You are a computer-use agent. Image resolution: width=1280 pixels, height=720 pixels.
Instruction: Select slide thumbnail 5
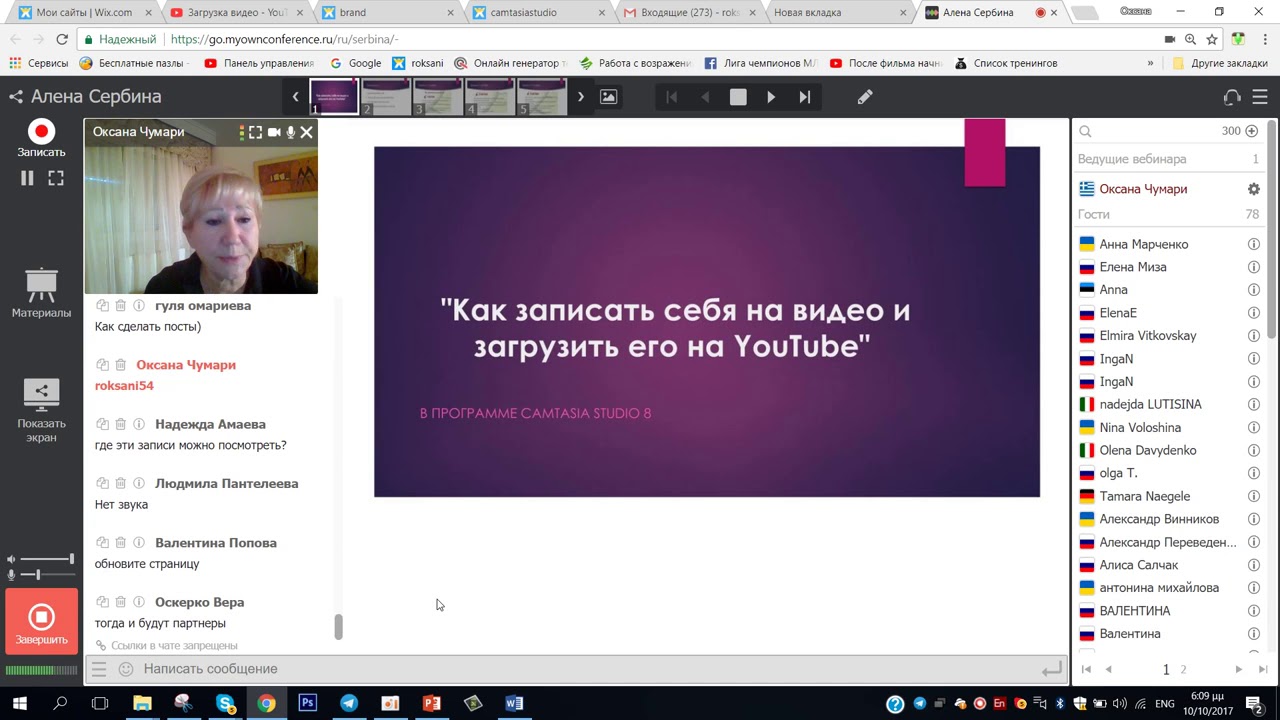click(x=542, y=97)
